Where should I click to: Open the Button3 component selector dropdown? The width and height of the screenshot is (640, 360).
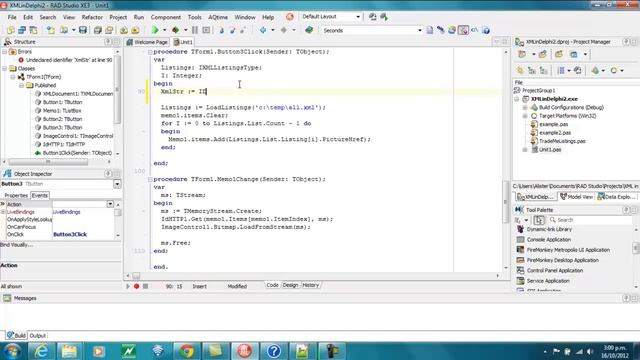[x=117, y=184]
